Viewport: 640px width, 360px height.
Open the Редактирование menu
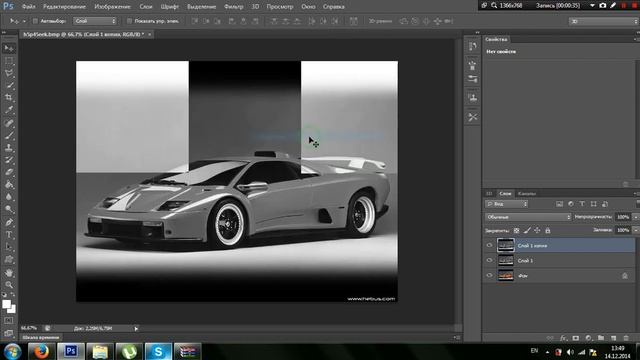64,7
